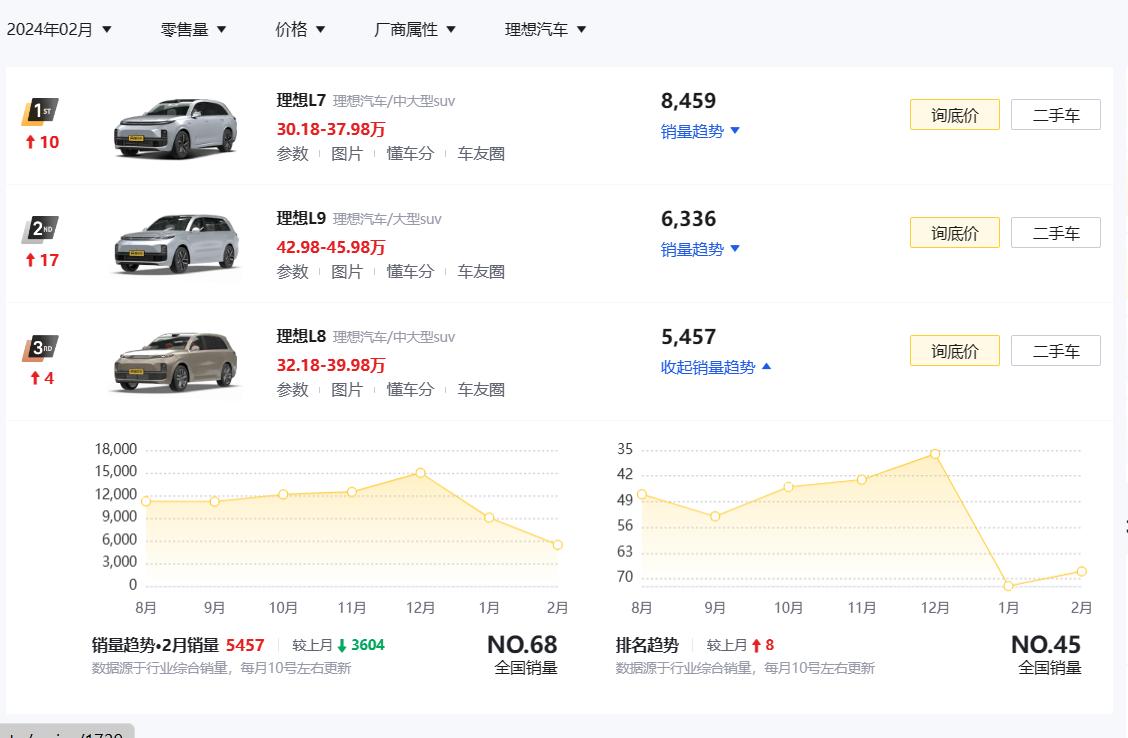Click the 8,459 sales figure
The width and height of the screenshot is (1128, 738).
pos(688,101)
